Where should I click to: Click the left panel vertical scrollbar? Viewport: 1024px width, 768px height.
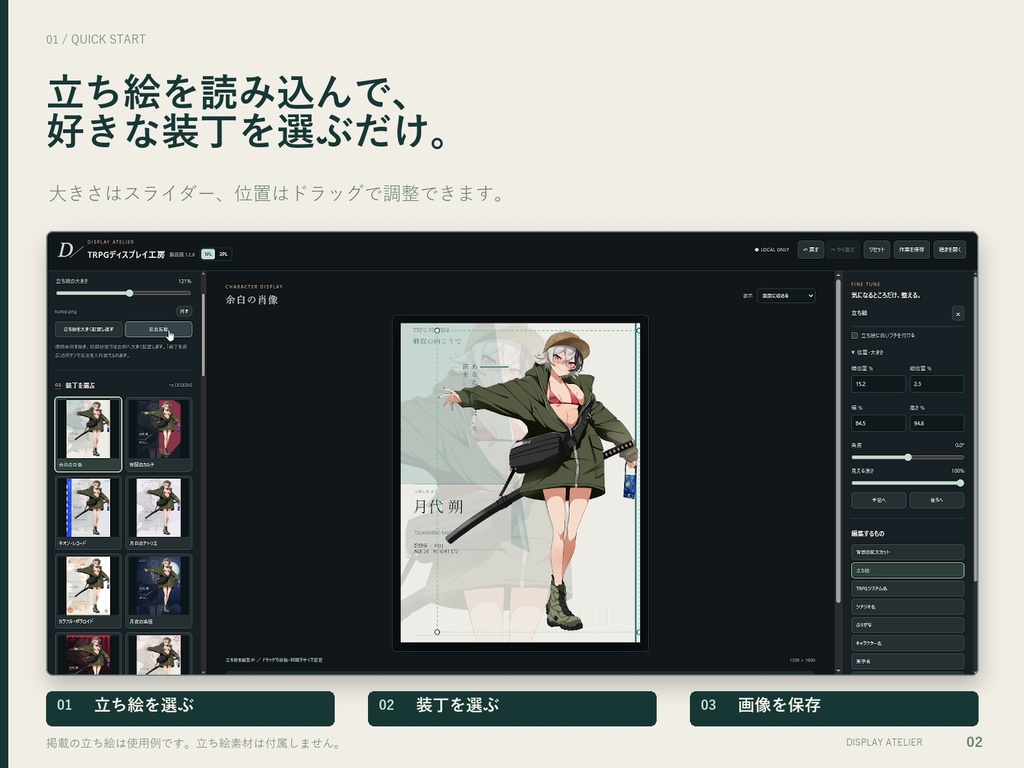coord(203,334)
